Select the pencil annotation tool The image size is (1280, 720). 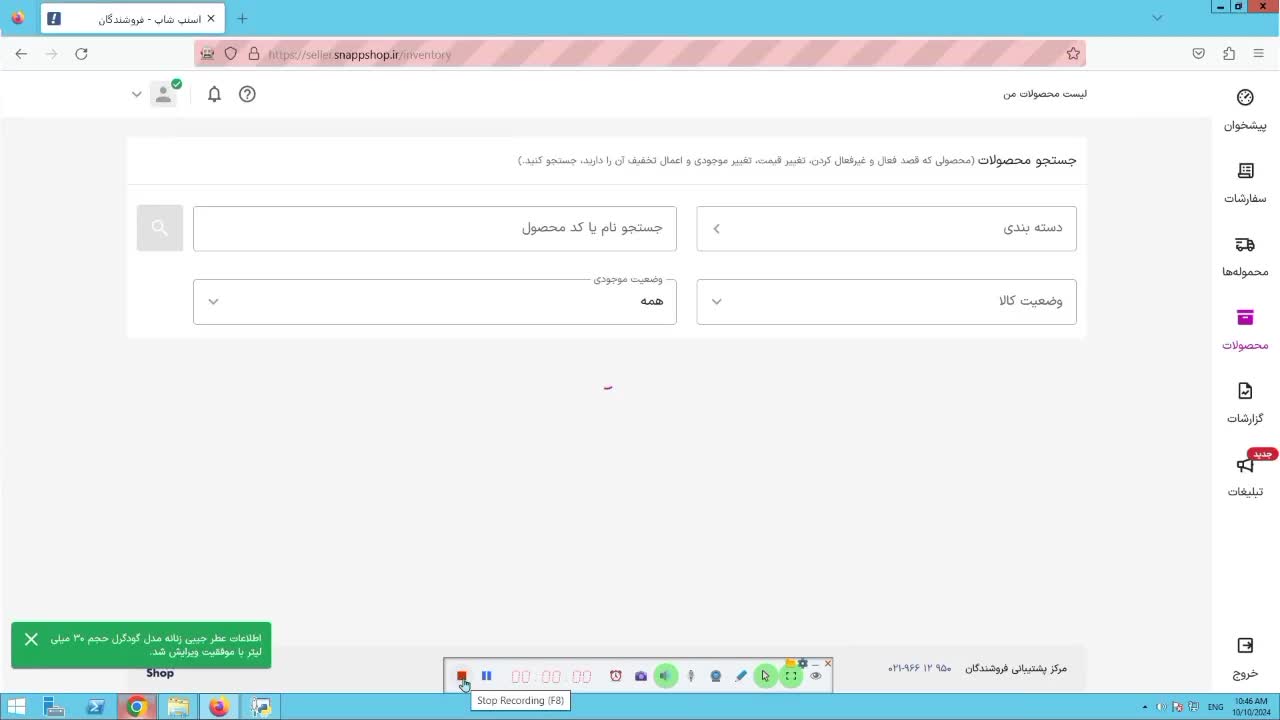click(x=741, y=676)
